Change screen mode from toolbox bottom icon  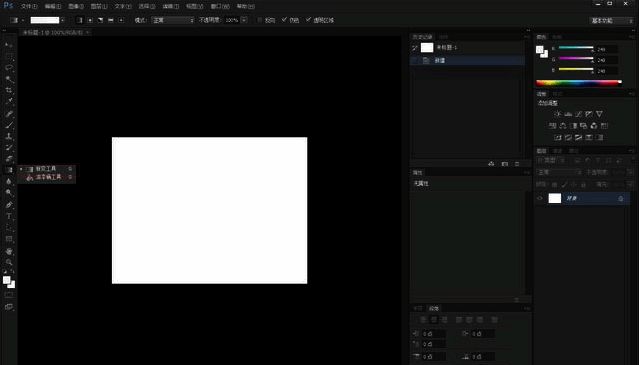[x=9, y=307]
